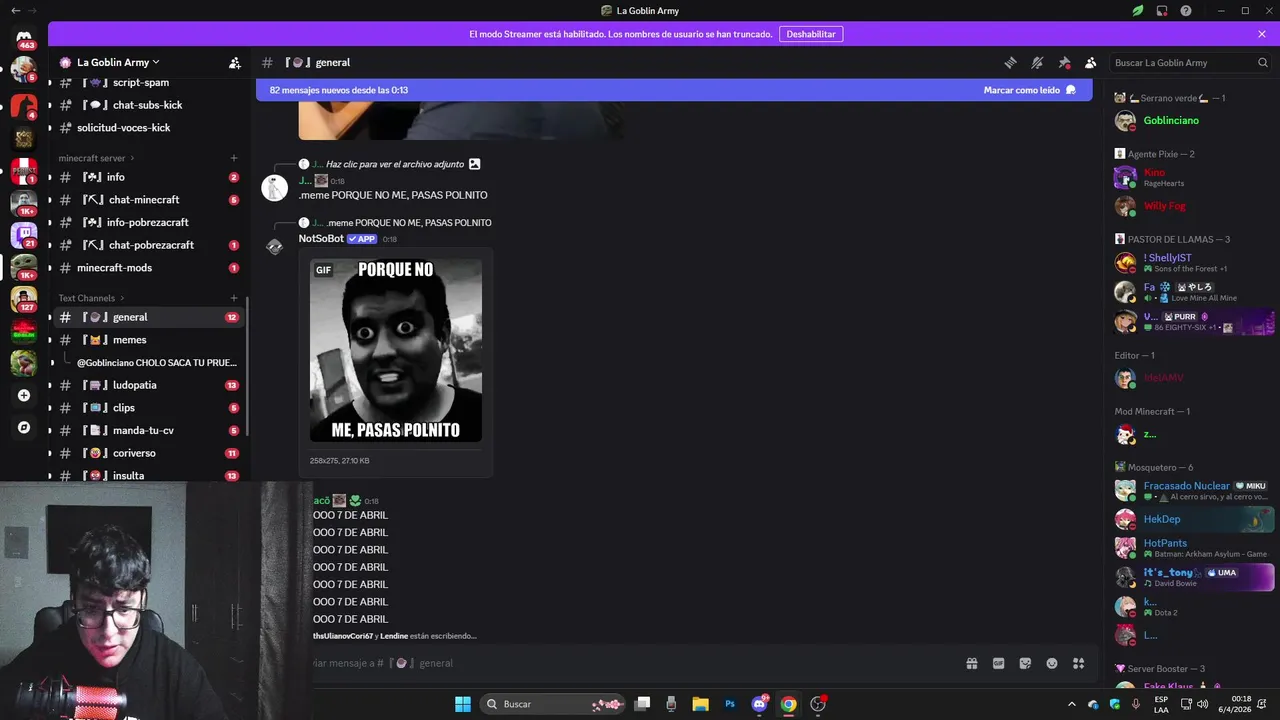The height and width of the screenshot is (720, 1280).
Task: Click 'Haz clic para ver el archivo adjunto'
Action: [395, 164]
